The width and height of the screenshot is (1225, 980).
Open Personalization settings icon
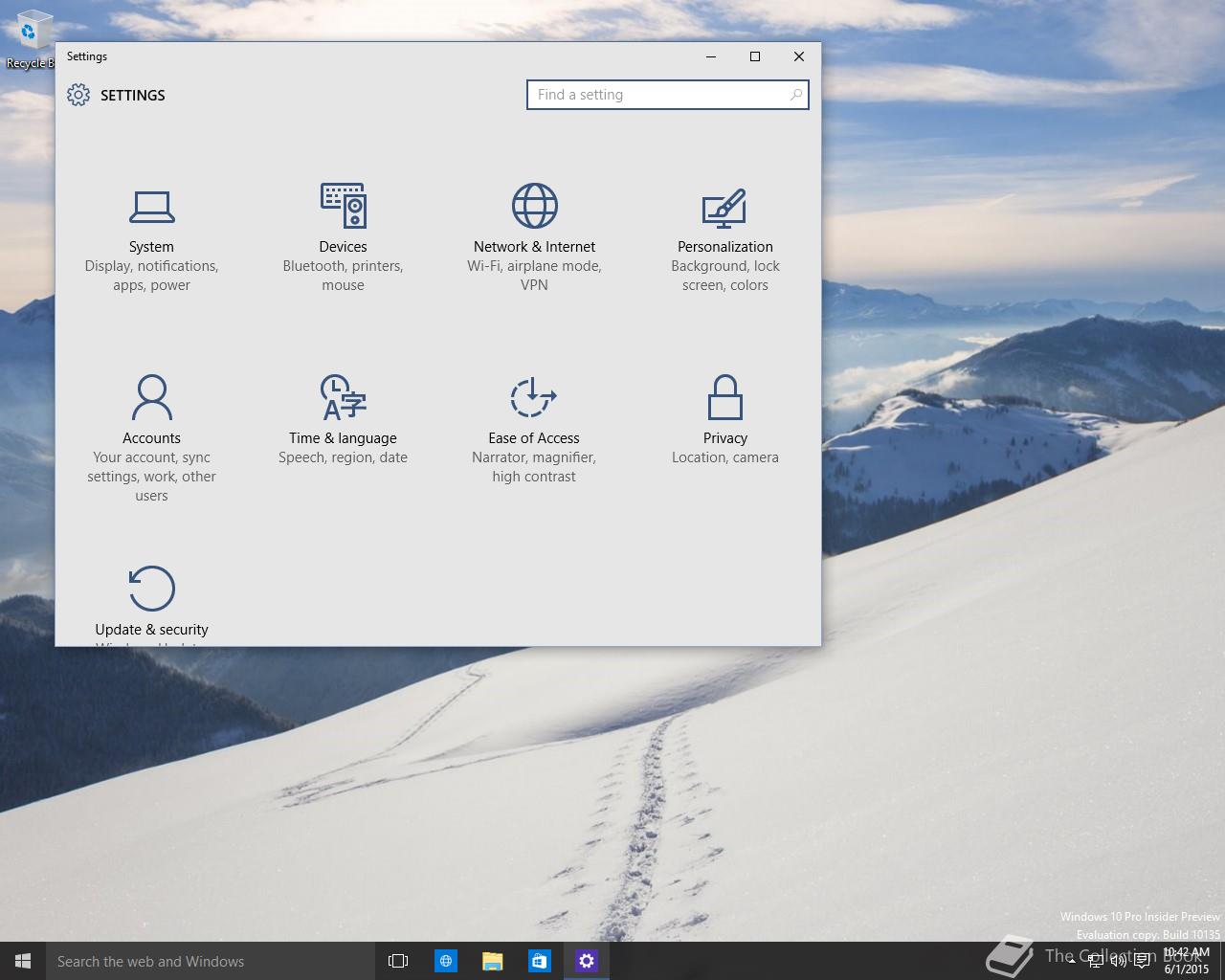click(x=724, y=207)
